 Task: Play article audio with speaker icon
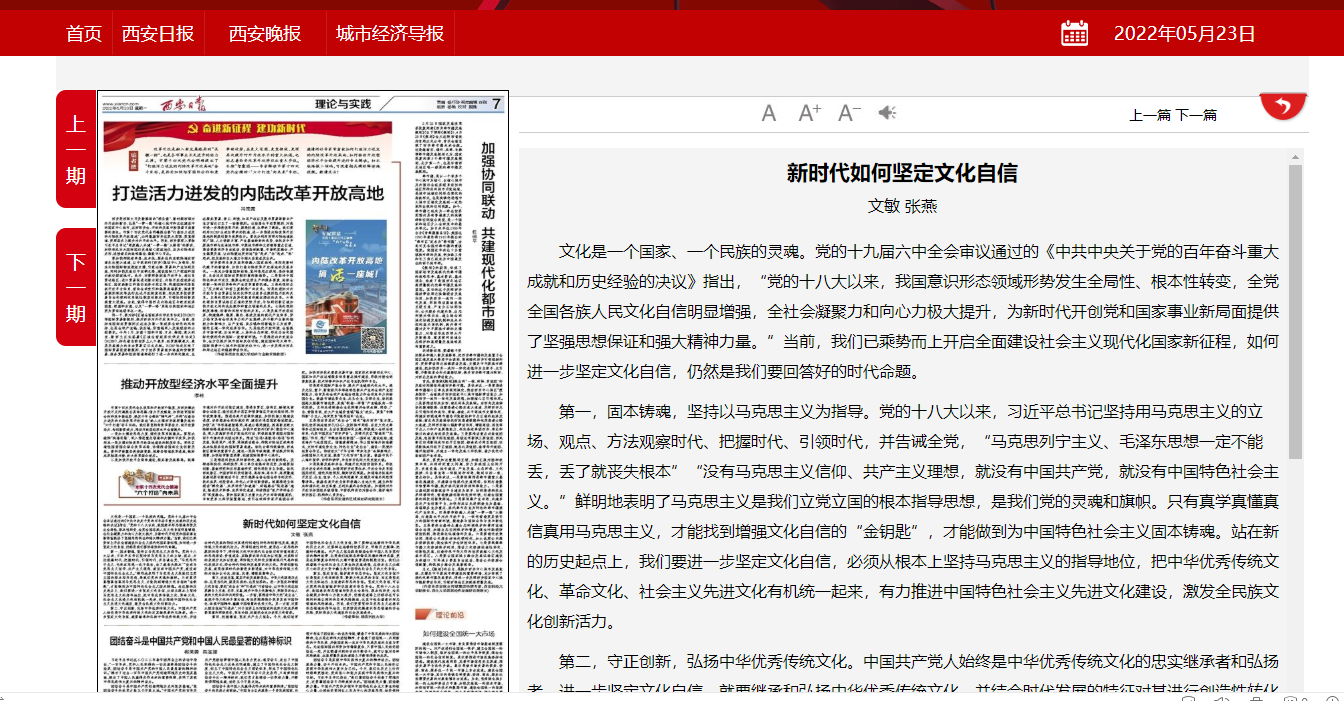887,113
